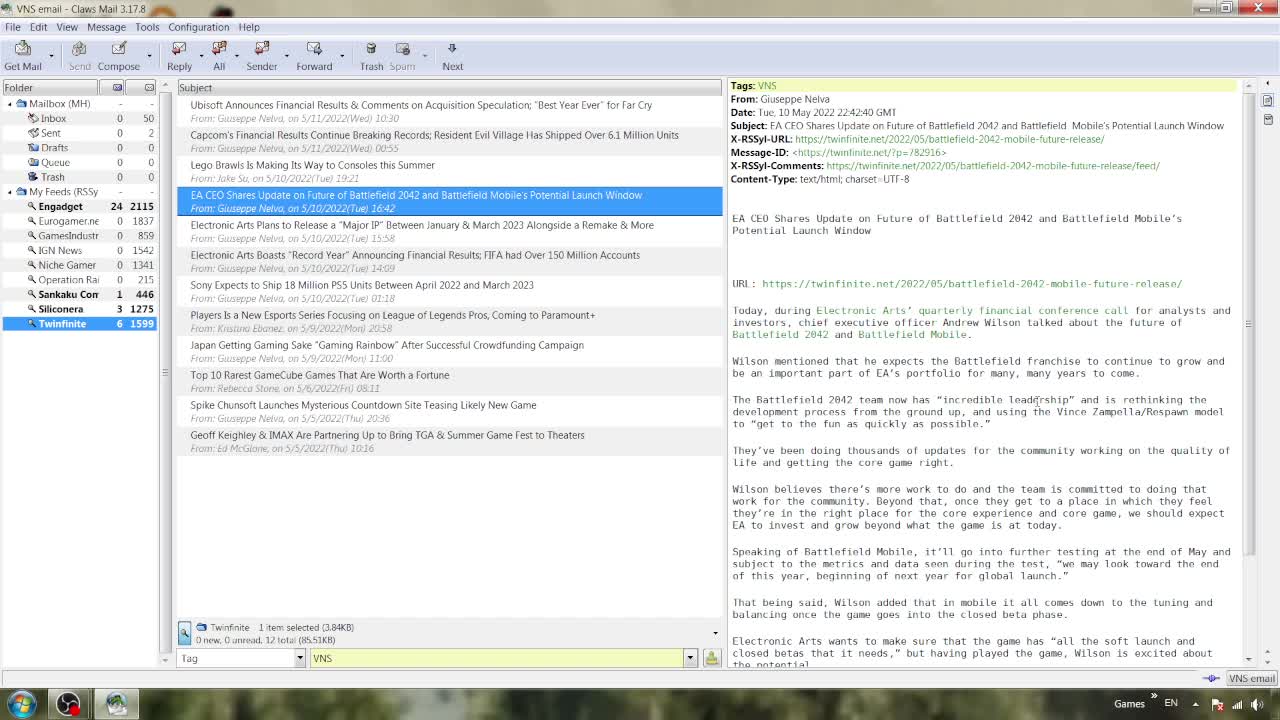Select the Inbox folder
Viewport: 1280px width, 720px height.
(53, 118)
